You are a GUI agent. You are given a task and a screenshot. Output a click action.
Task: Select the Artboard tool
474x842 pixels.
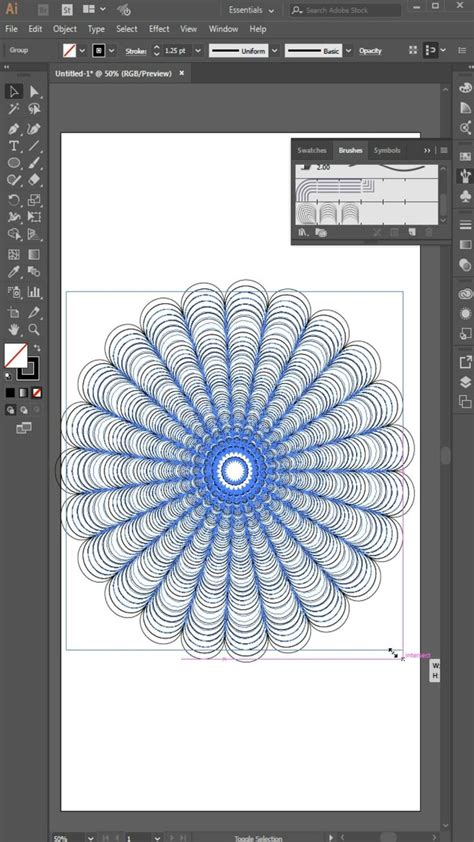click(x=14, y=313)
